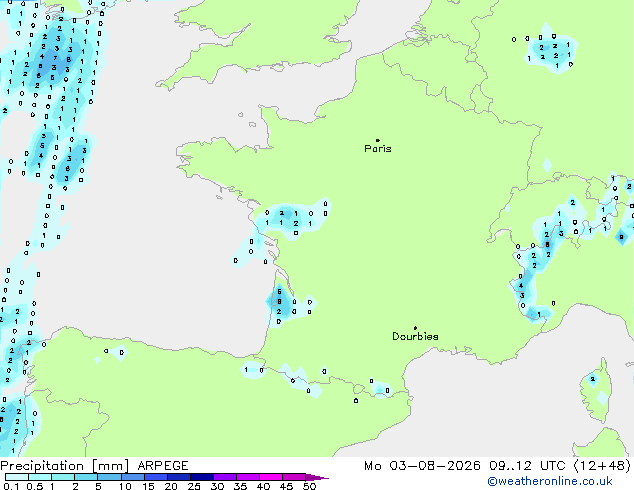Select the legend swatch between 5 and 10
The image size is (634, 490).
[x=110, y=477]
